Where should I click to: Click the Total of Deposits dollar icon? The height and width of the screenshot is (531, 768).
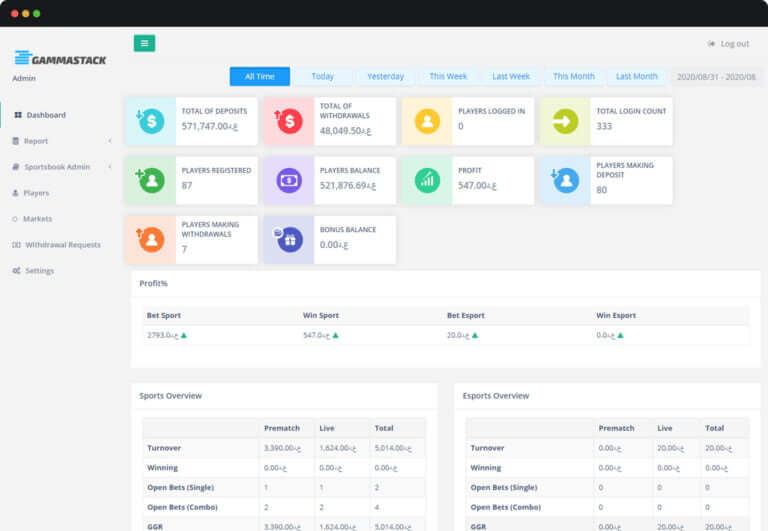[150, 121]
